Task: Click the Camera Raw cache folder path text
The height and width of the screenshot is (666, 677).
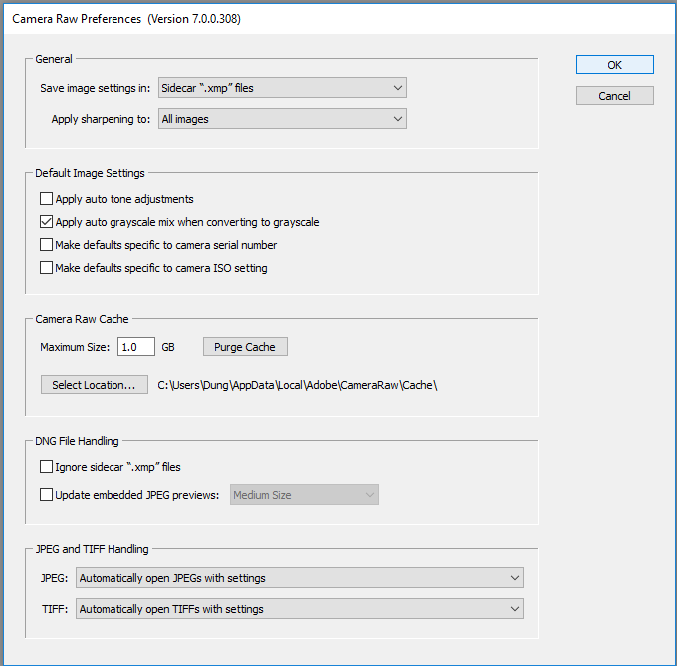Action: tap(299, 385)
